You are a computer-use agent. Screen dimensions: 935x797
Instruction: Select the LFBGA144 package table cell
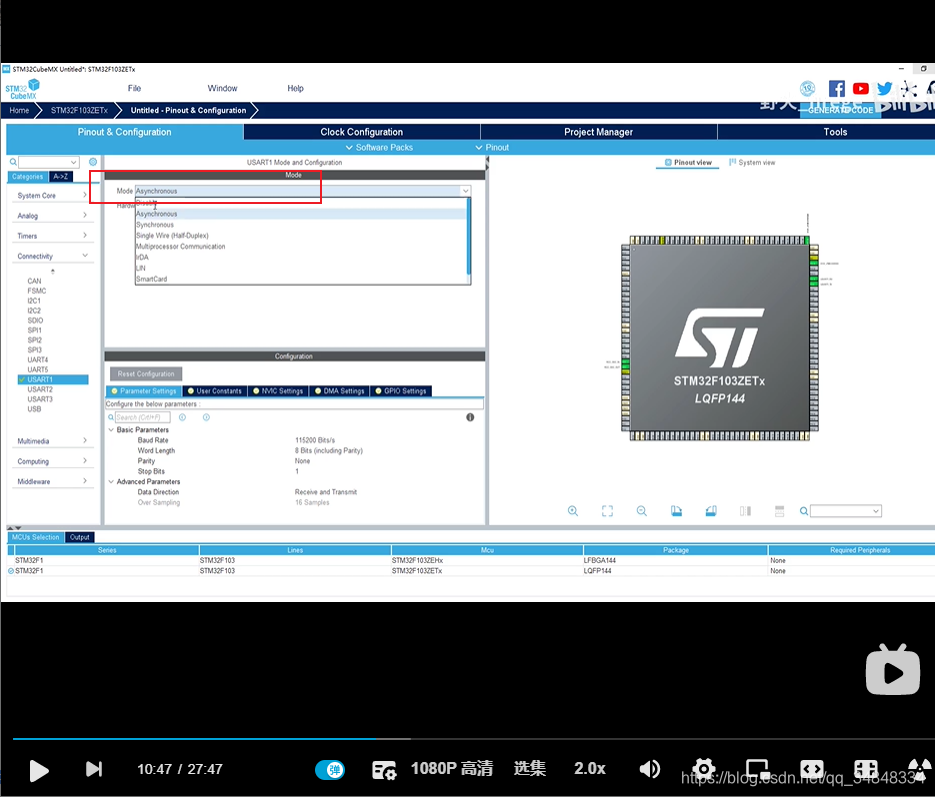676,560
